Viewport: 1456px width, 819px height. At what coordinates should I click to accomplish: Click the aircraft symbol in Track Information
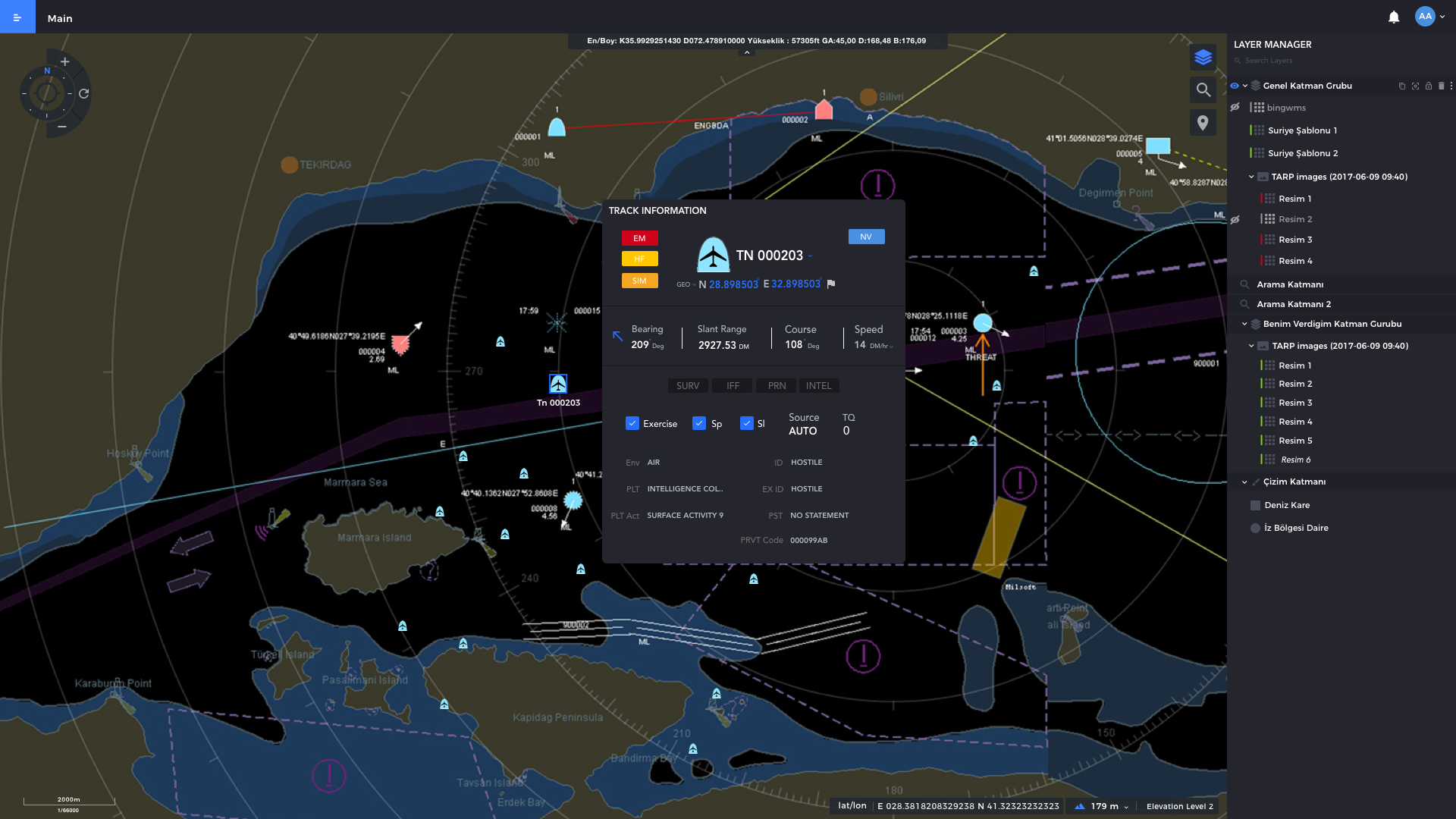point(713,256)
